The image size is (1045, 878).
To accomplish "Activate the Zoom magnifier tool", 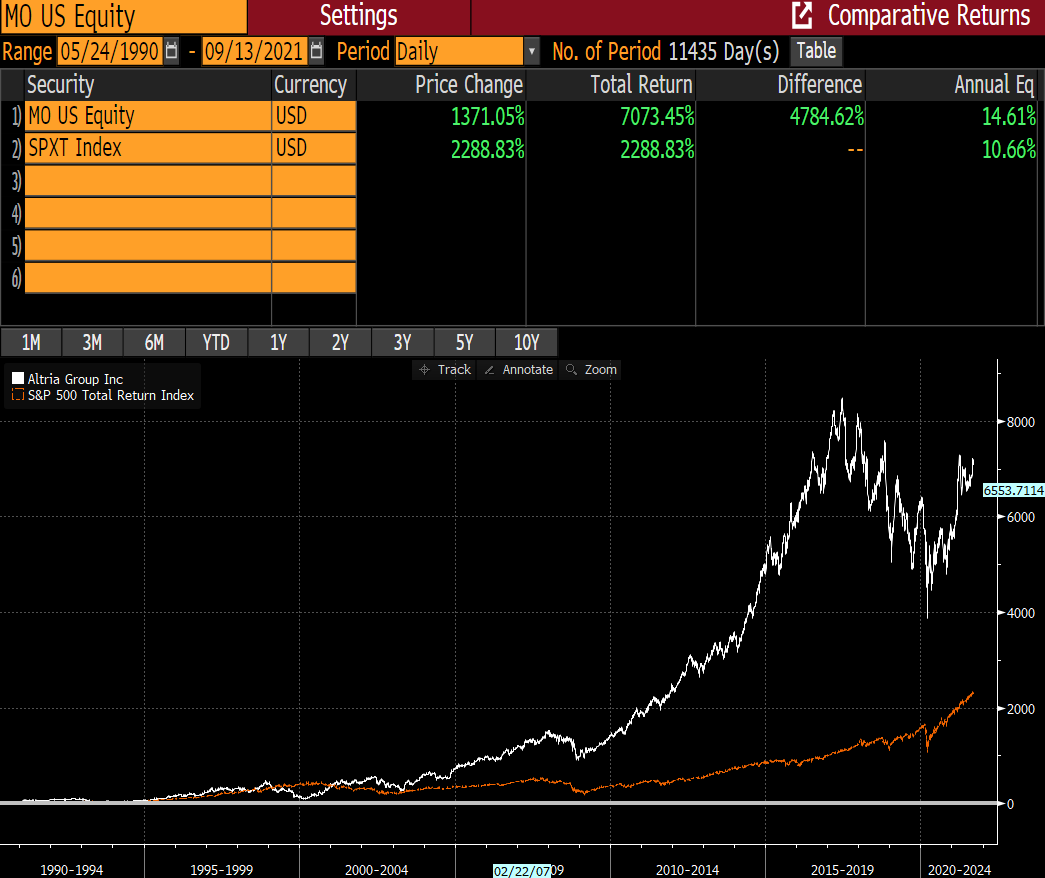I will 591,369.
